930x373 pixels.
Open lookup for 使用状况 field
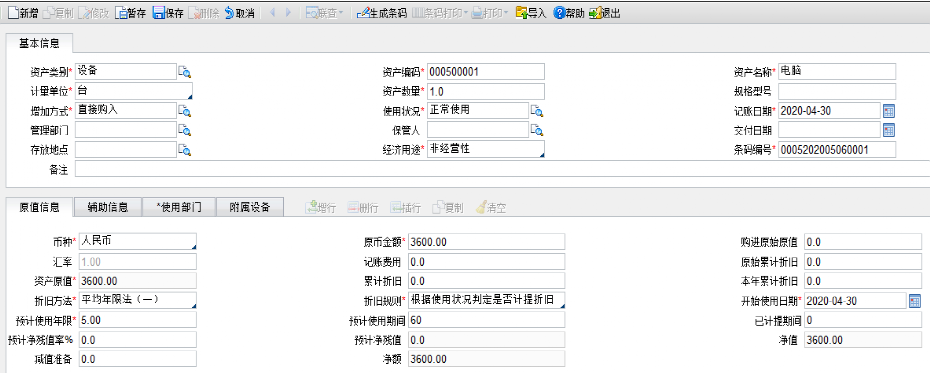click(537, 111)
